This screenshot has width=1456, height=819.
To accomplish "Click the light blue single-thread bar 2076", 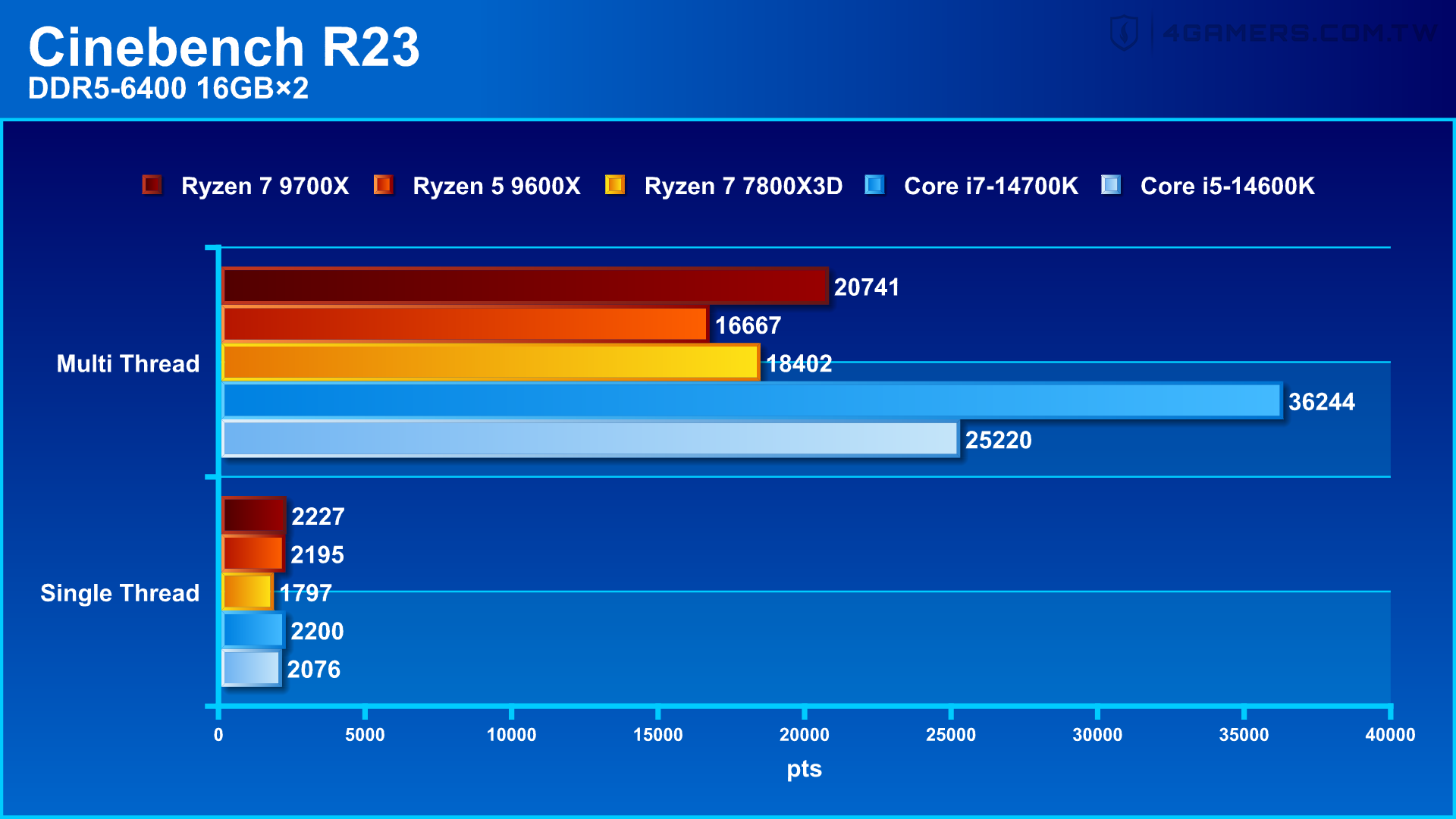I will click(x=251, y=668).
